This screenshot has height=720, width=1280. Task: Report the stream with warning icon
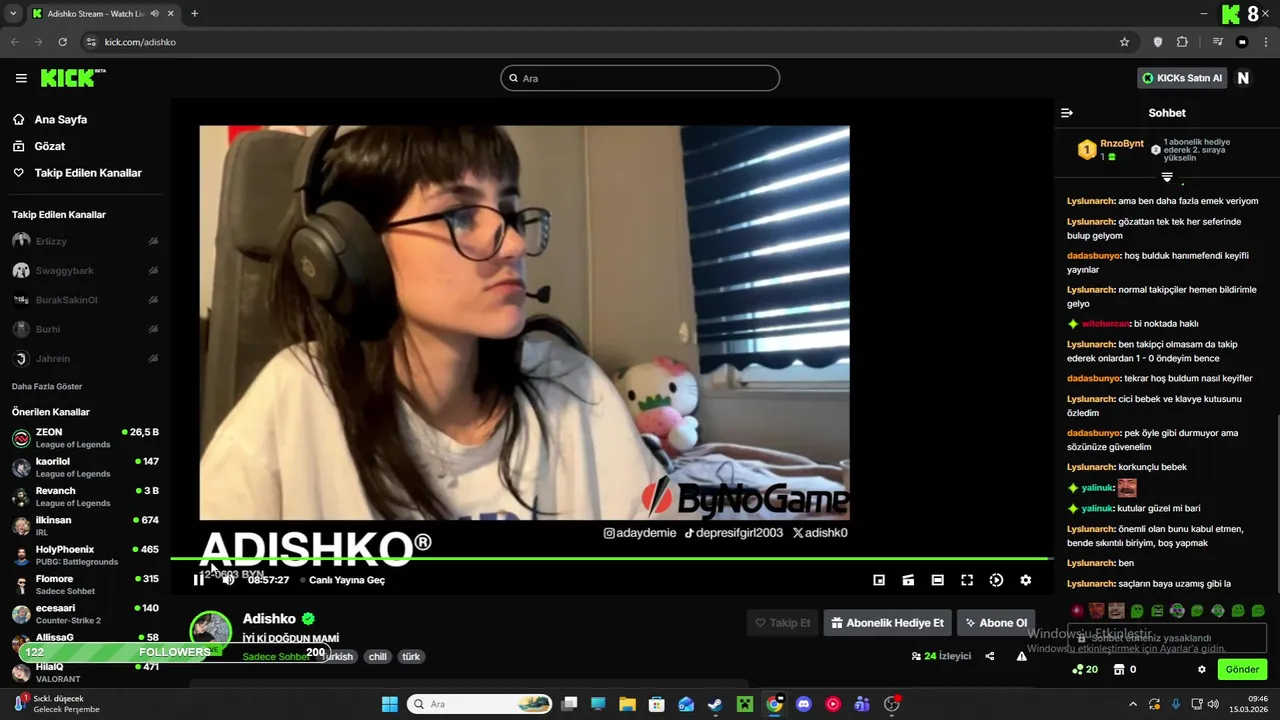tap(1021, 656)
